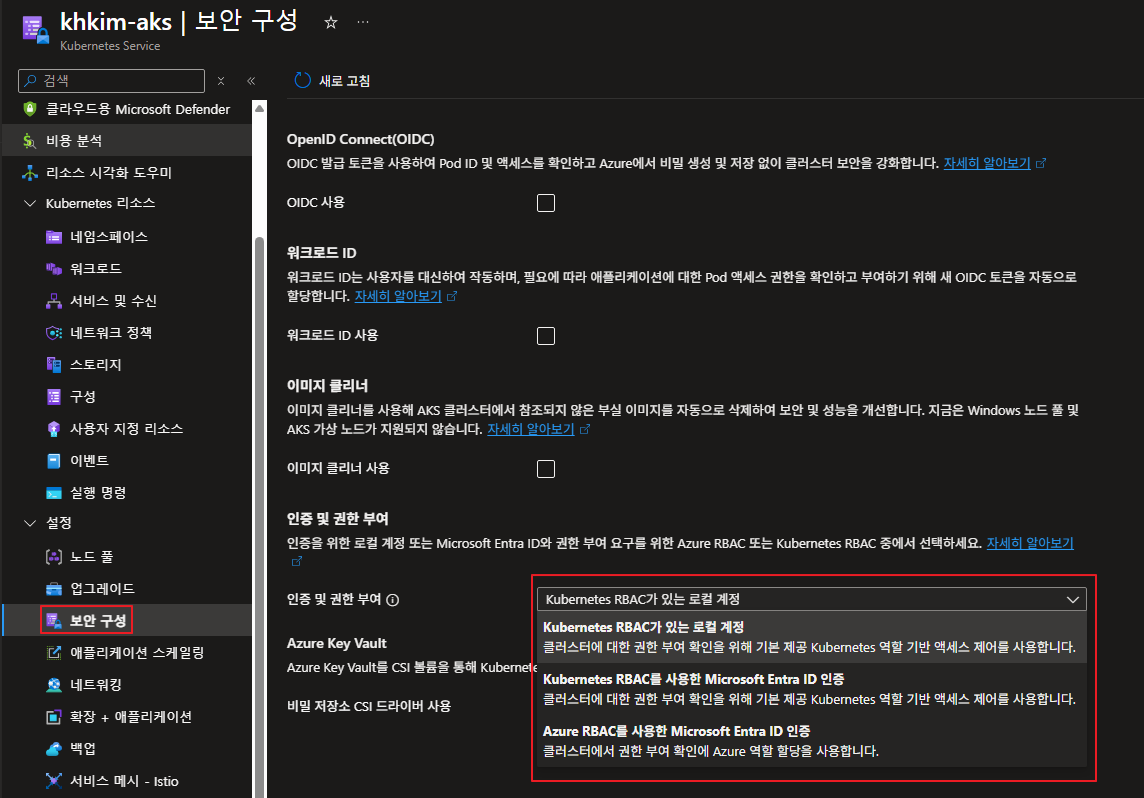Open 서비스 메시 - Istio sidebar label
The height and width of the screenshot is (798, 1144).
pyautogui.click(x=124, y=781)
